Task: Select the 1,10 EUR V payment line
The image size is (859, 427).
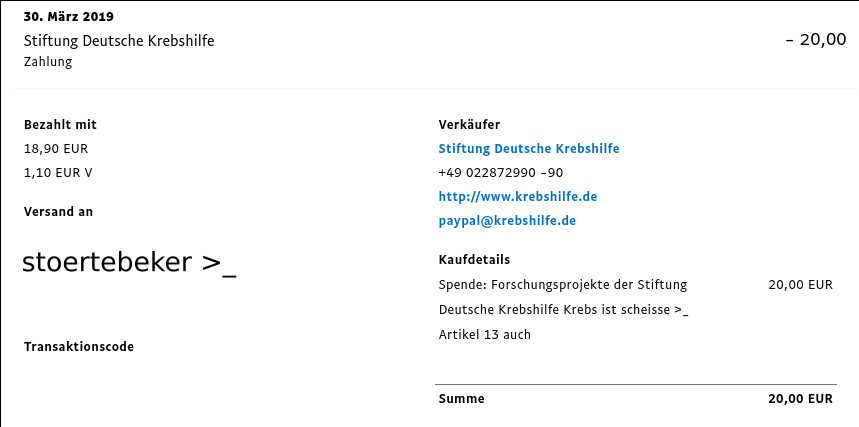Action: 58,173
